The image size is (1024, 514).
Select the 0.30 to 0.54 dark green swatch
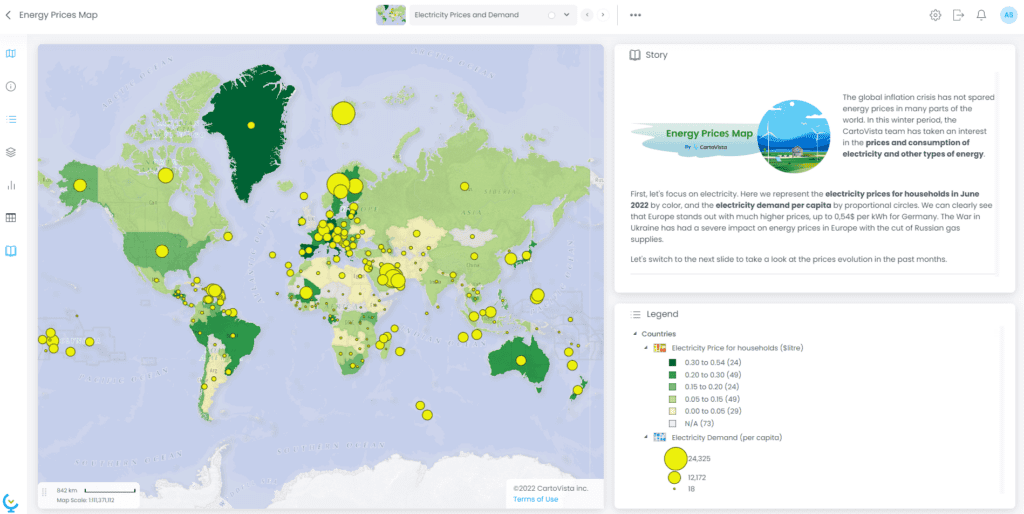[672, 362]
